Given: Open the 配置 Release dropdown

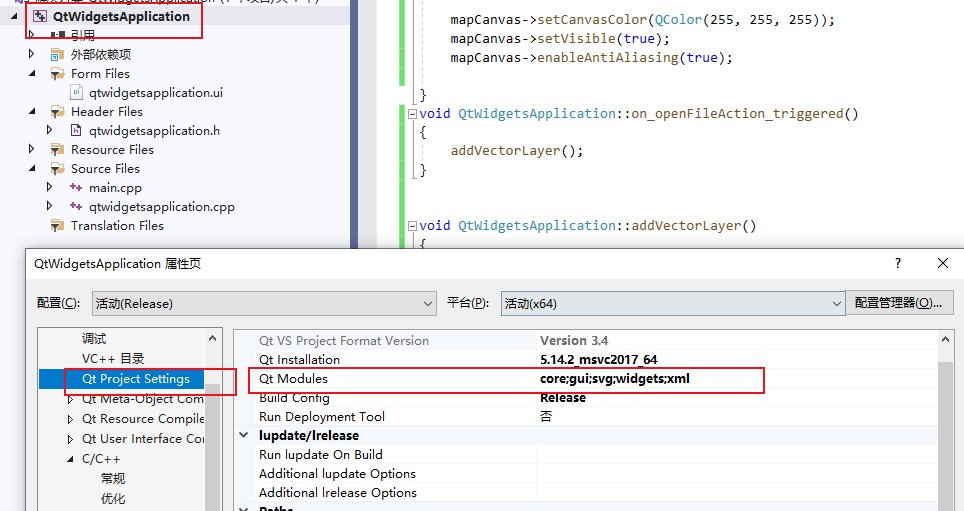Looking at the screenshot, I should [x=264, y=304].
